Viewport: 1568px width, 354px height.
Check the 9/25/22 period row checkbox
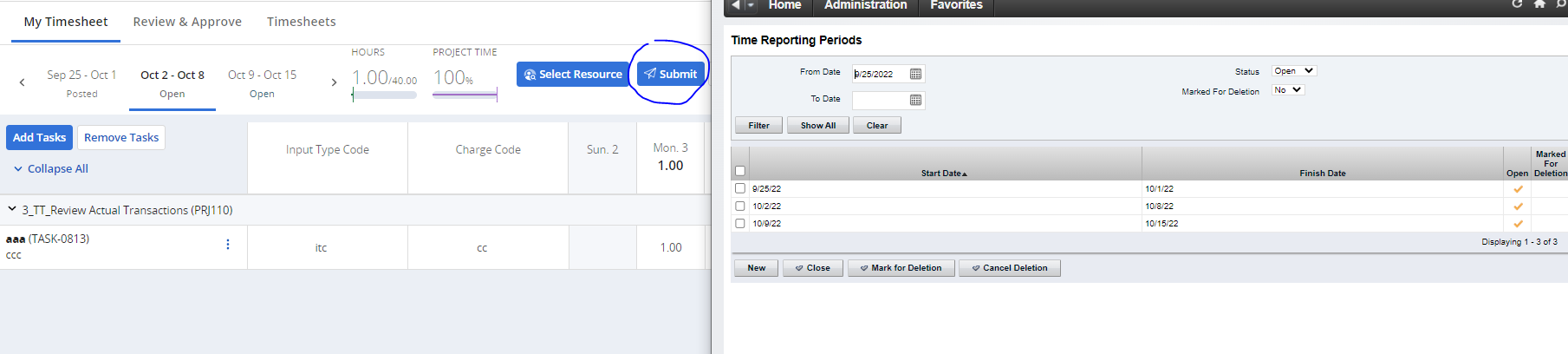click(x=740, y=188)
